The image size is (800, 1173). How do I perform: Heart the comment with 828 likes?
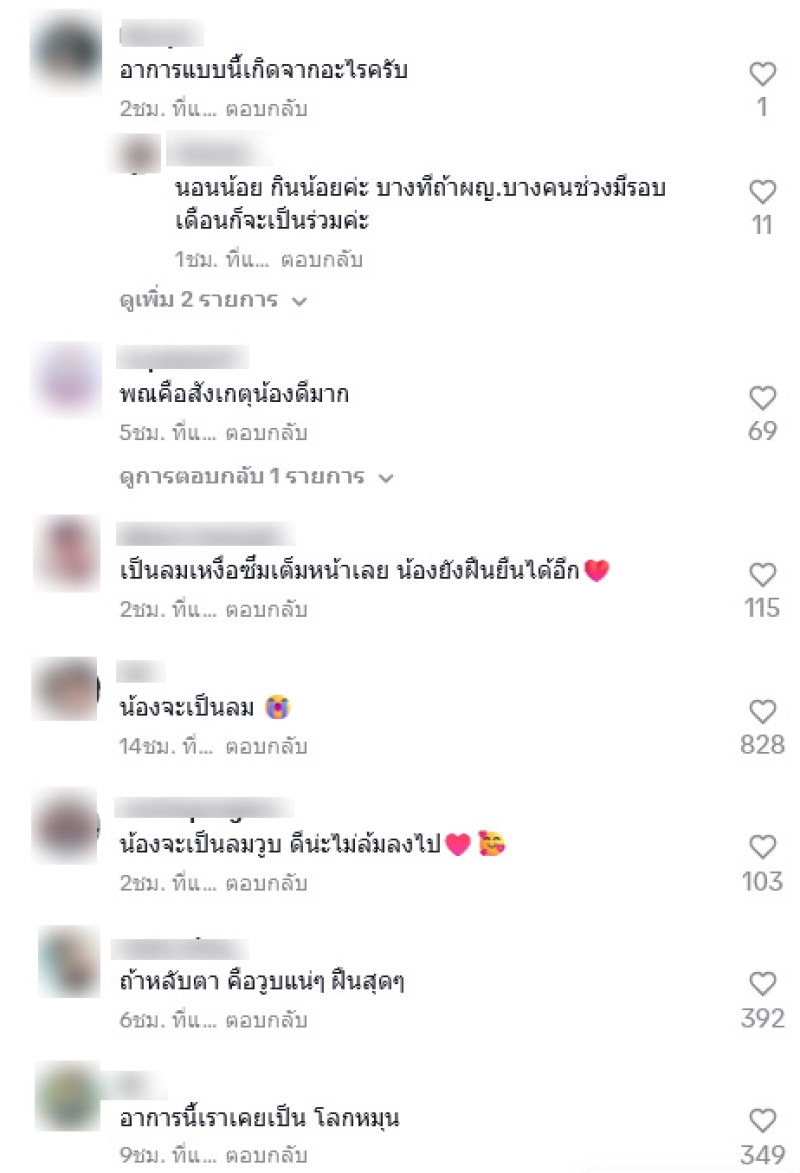click(x=762, y=711)
